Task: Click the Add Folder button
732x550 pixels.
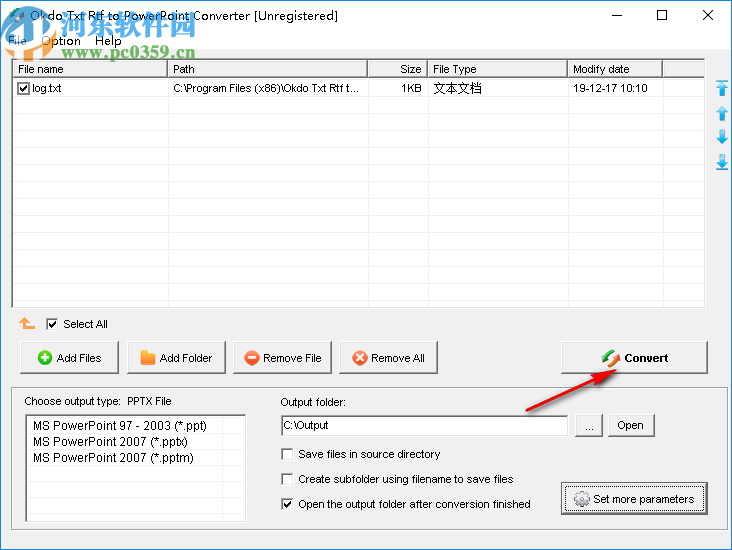Action: click(176, 358)
